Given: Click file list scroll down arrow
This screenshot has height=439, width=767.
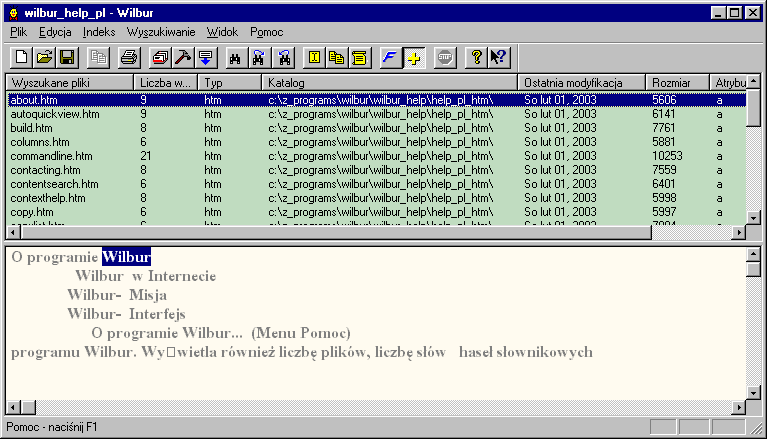Looking at the screenshot, I should click(753, 218).
